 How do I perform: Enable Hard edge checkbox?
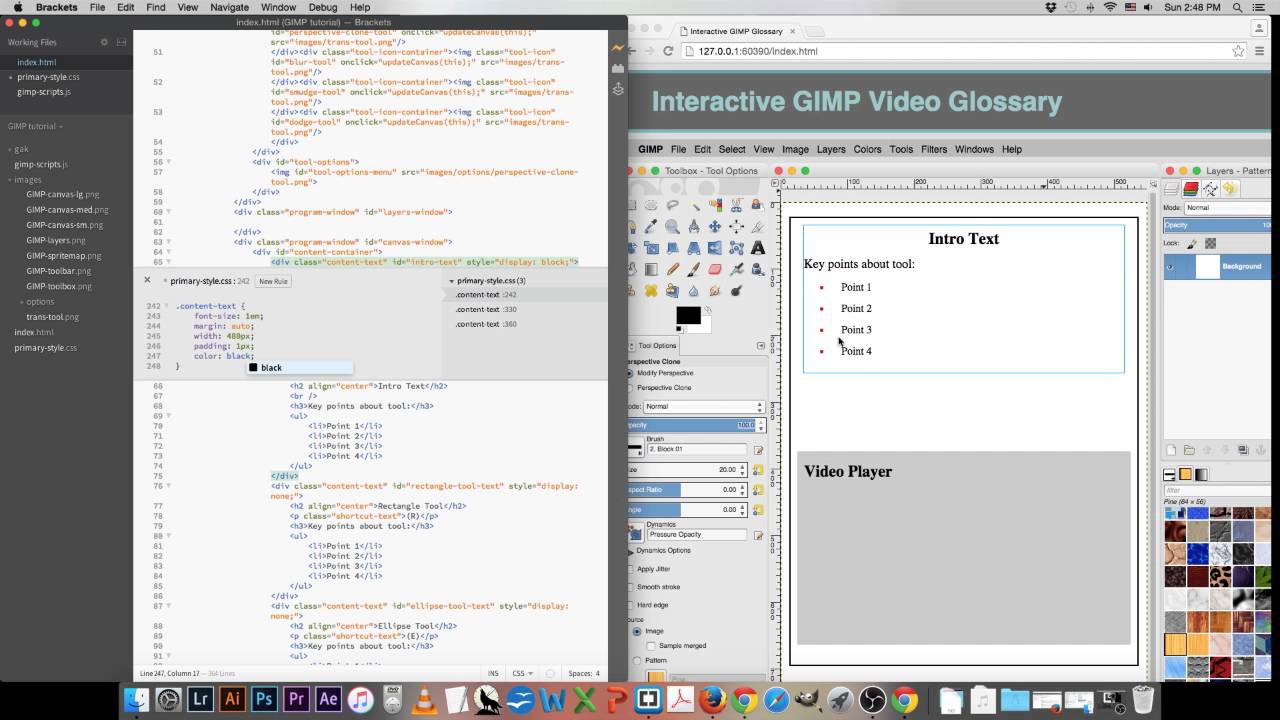[631, 605]
